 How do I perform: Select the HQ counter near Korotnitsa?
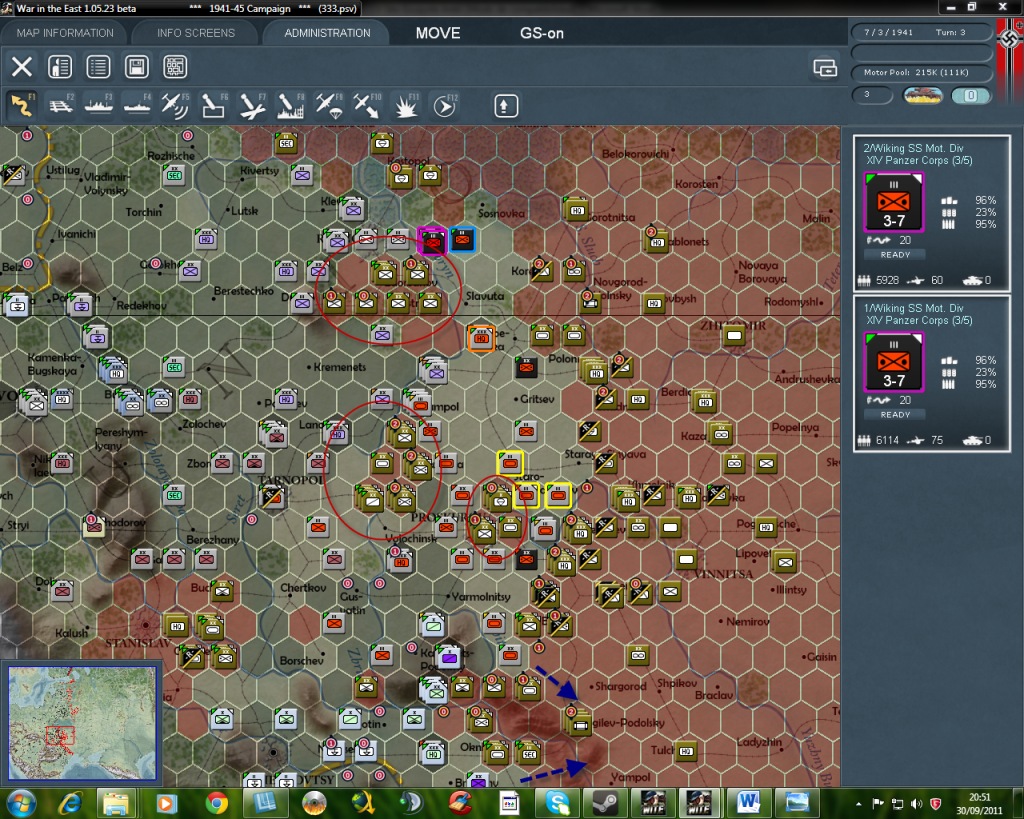[577, 210]
